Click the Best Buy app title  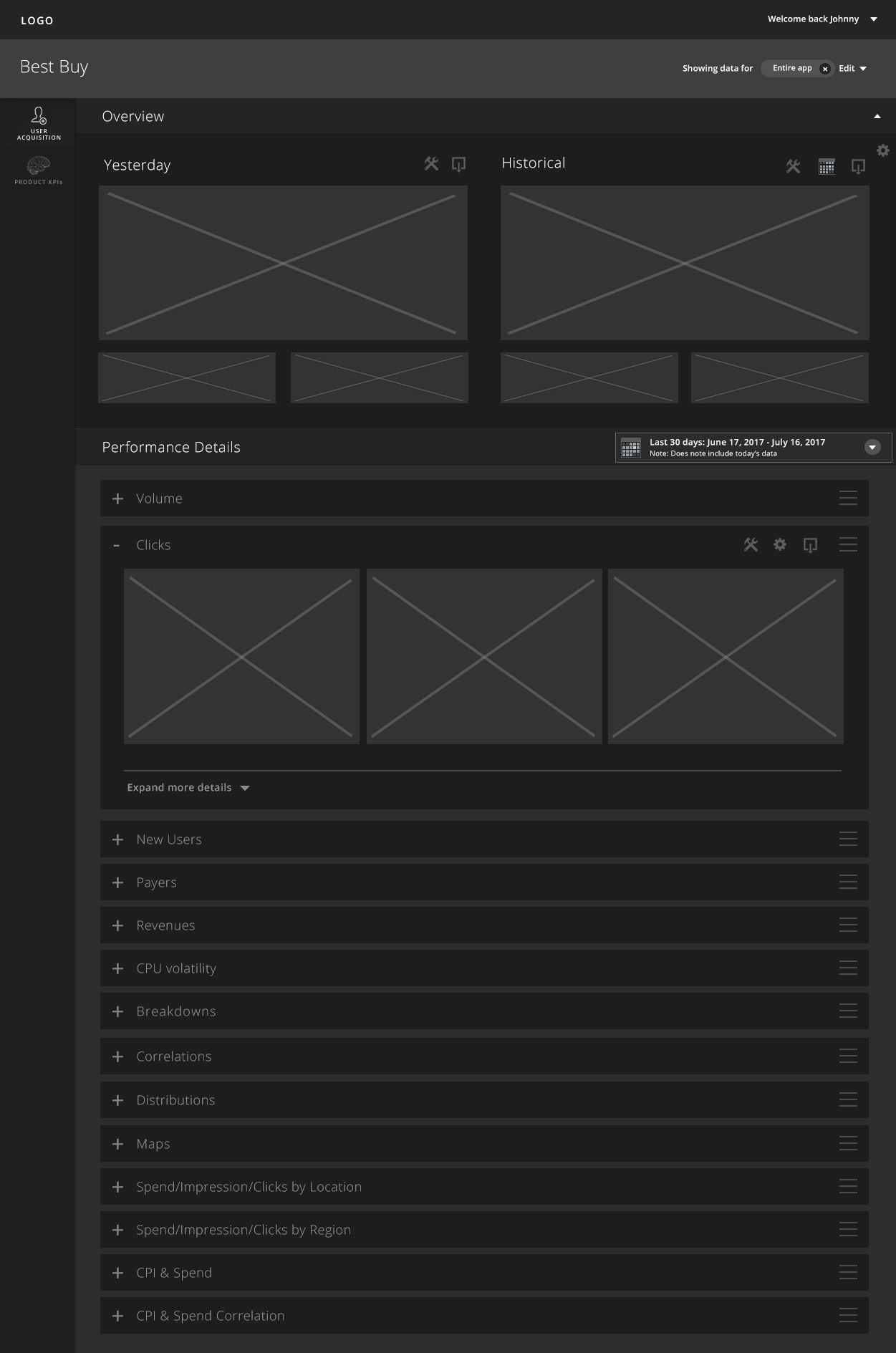(54, 67)
